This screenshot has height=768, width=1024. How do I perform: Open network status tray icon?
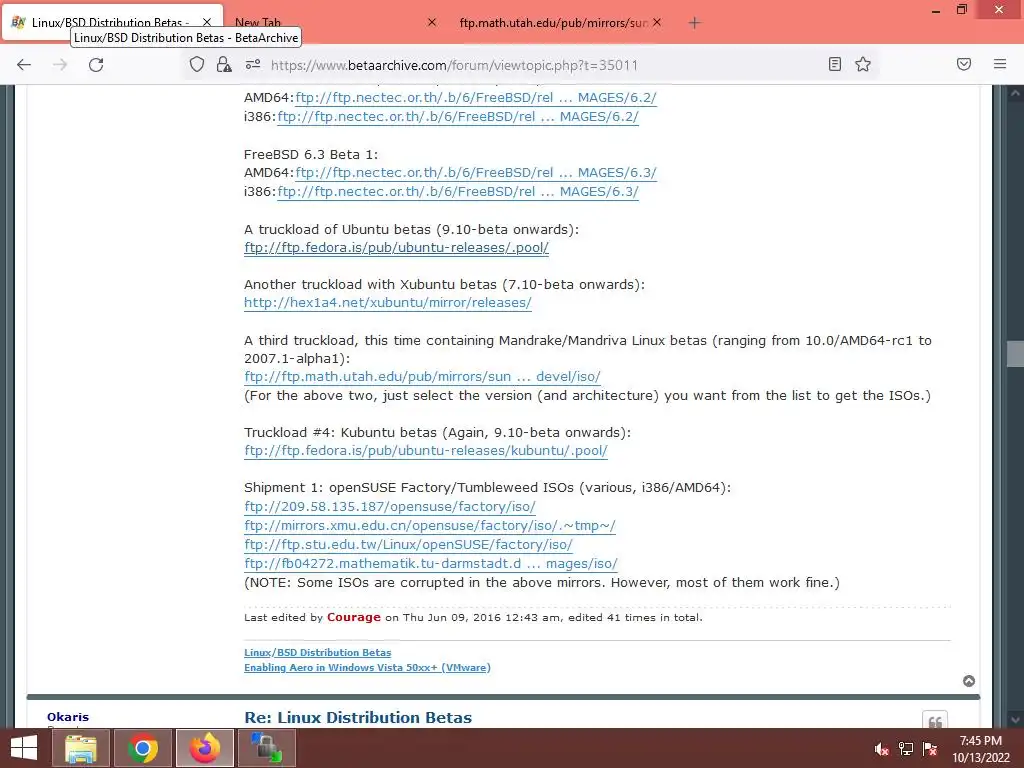[x=906, y=749]
